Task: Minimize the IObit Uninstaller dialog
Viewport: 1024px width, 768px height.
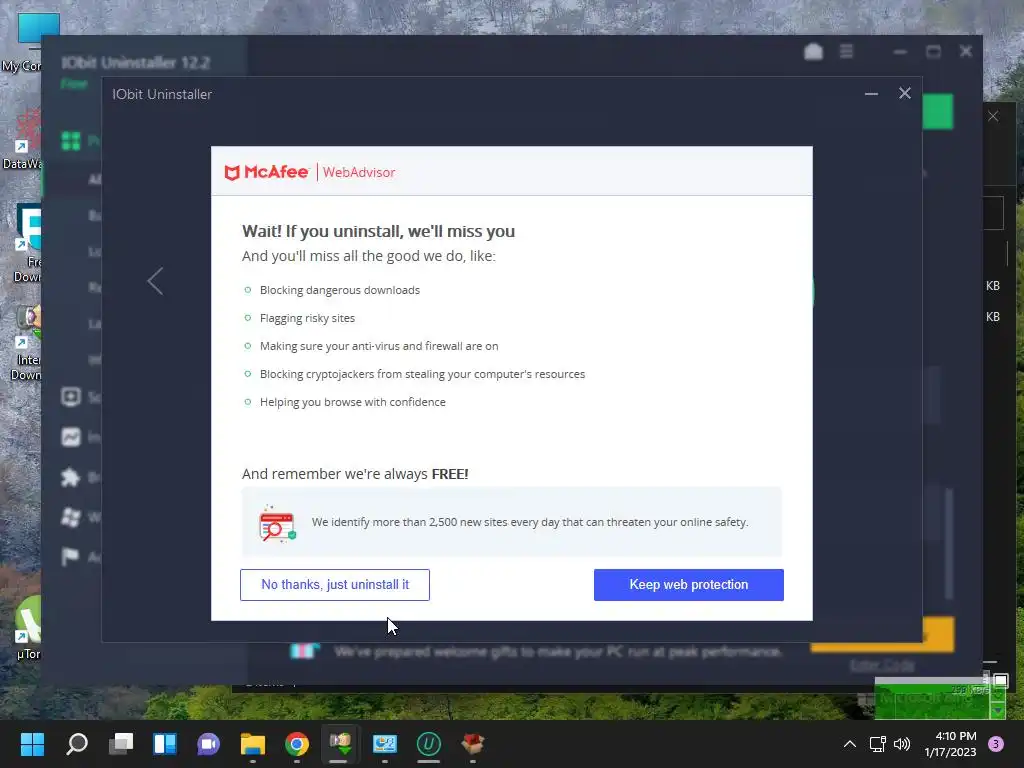Action: (x=871, y=93)
